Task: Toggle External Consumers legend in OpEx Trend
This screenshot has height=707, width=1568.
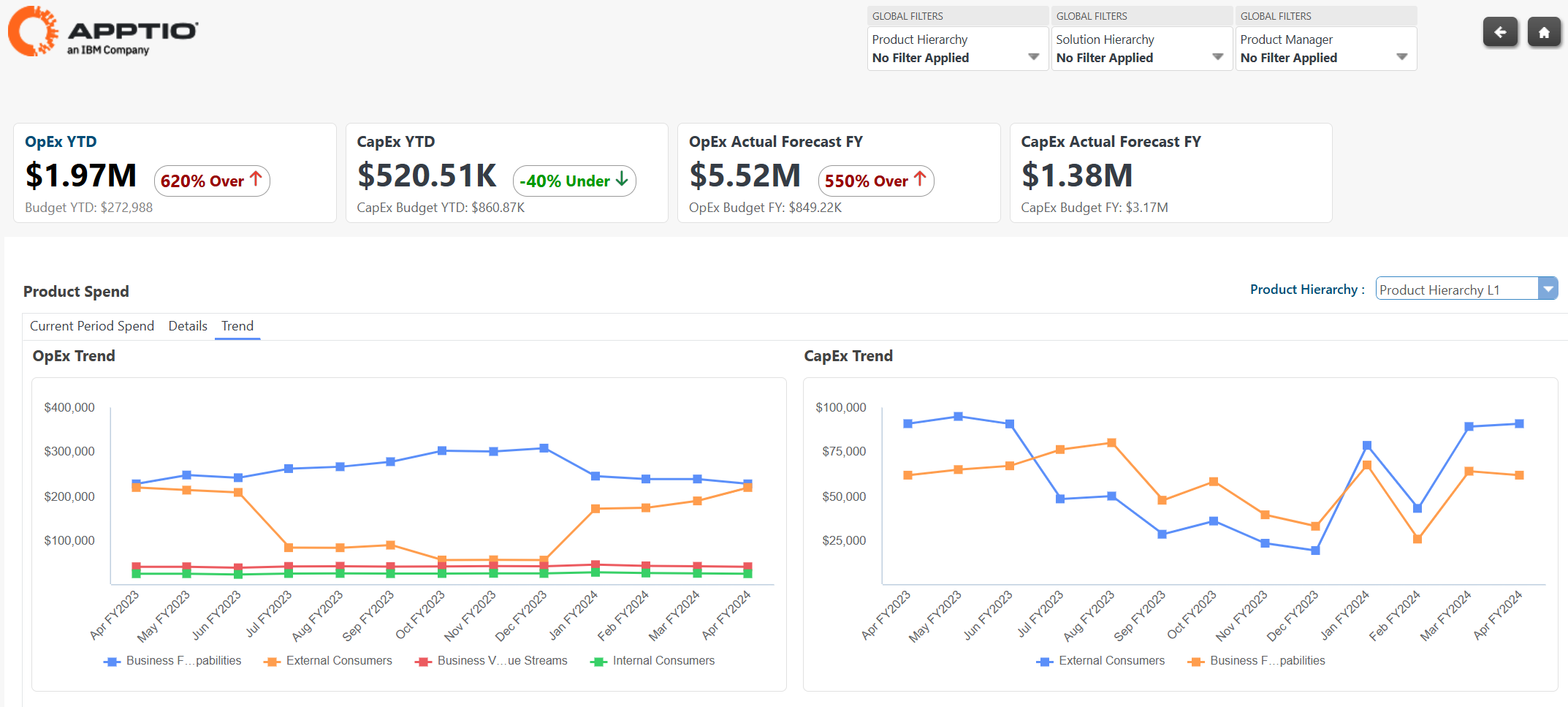Action: pyautogui.click(x=330, y=661)
